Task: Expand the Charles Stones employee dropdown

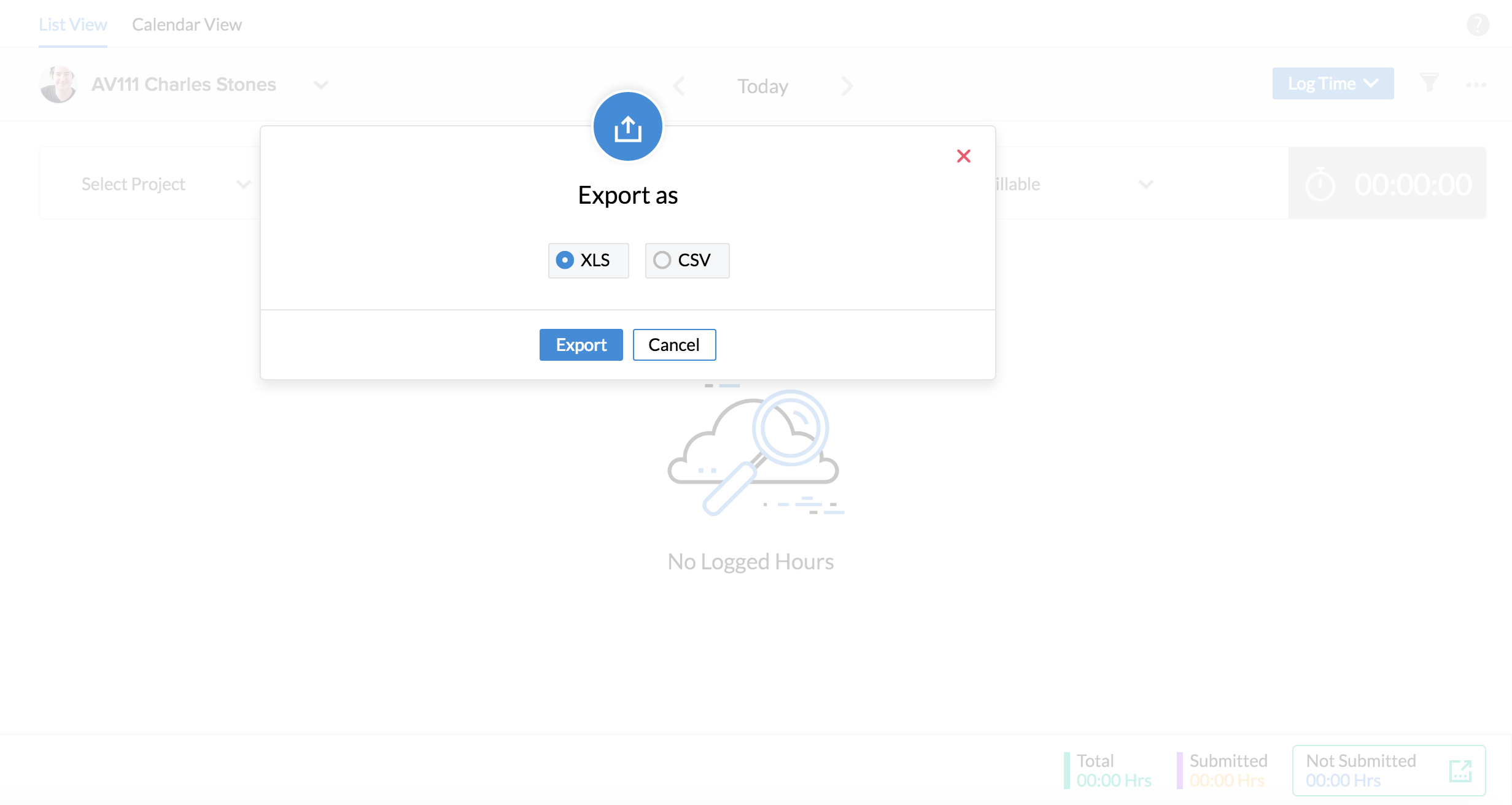Action: pos(320,85)
